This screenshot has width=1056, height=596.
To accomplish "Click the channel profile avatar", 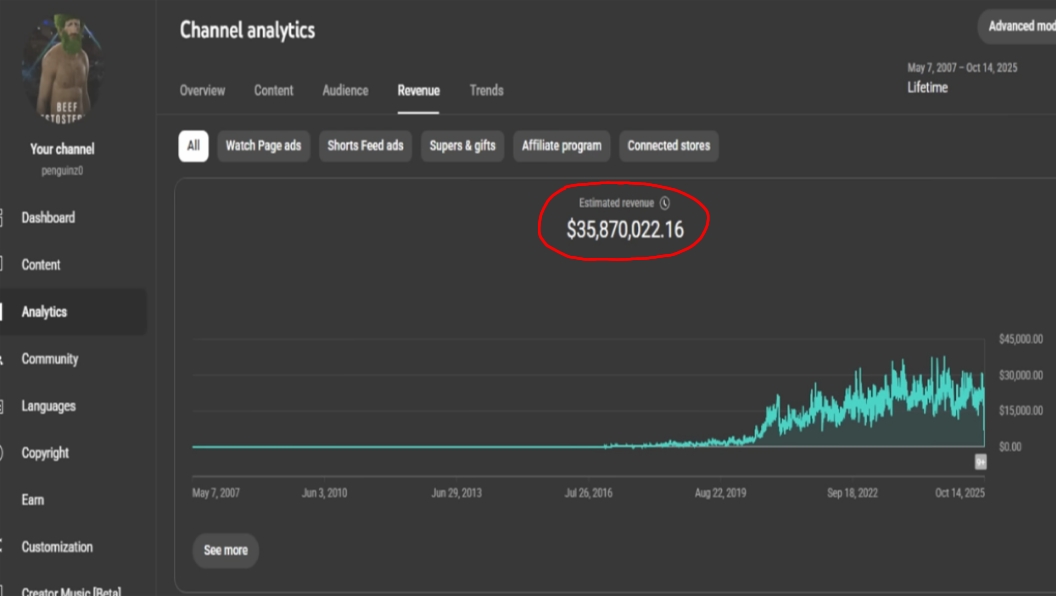I will 62,69.
